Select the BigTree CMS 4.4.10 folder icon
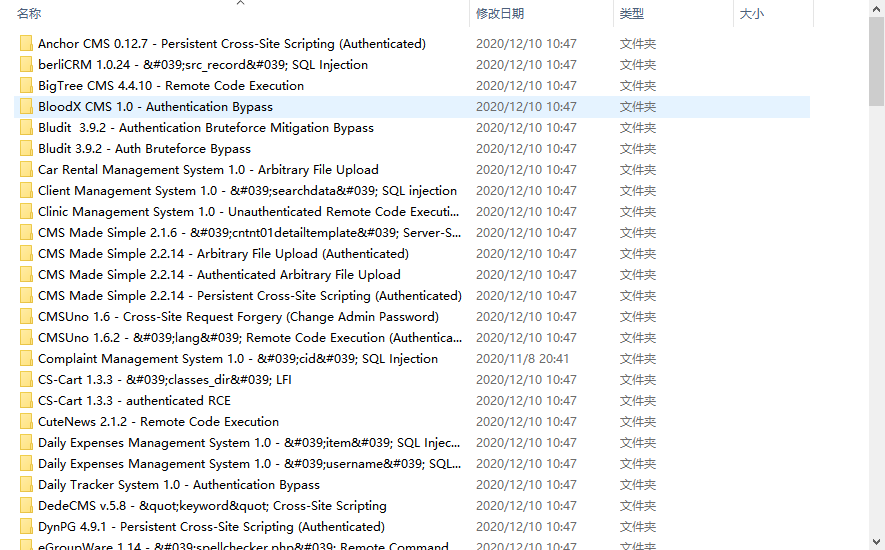885x550 pixels. coord(26,85)
